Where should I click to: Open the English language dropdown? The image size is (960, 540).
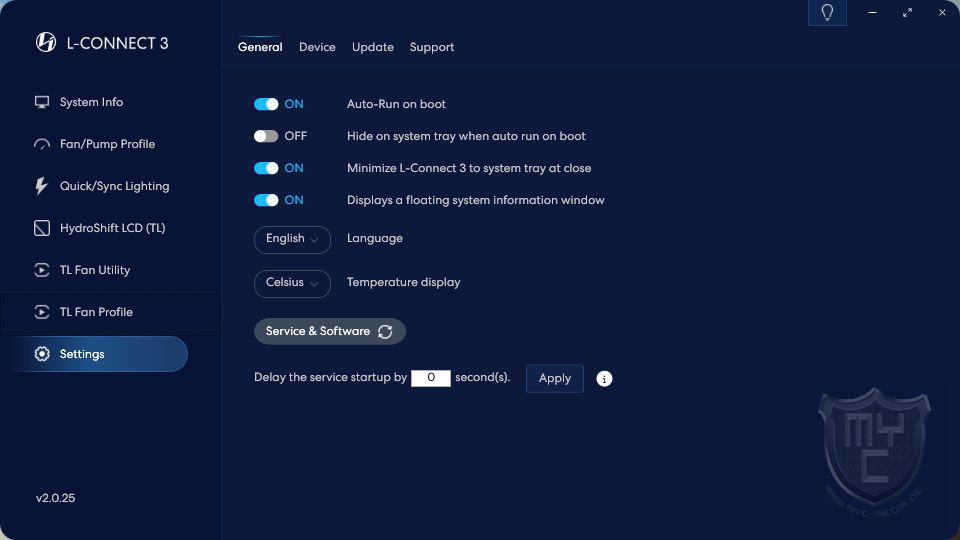pyautogui.click(x=292, y=239)
